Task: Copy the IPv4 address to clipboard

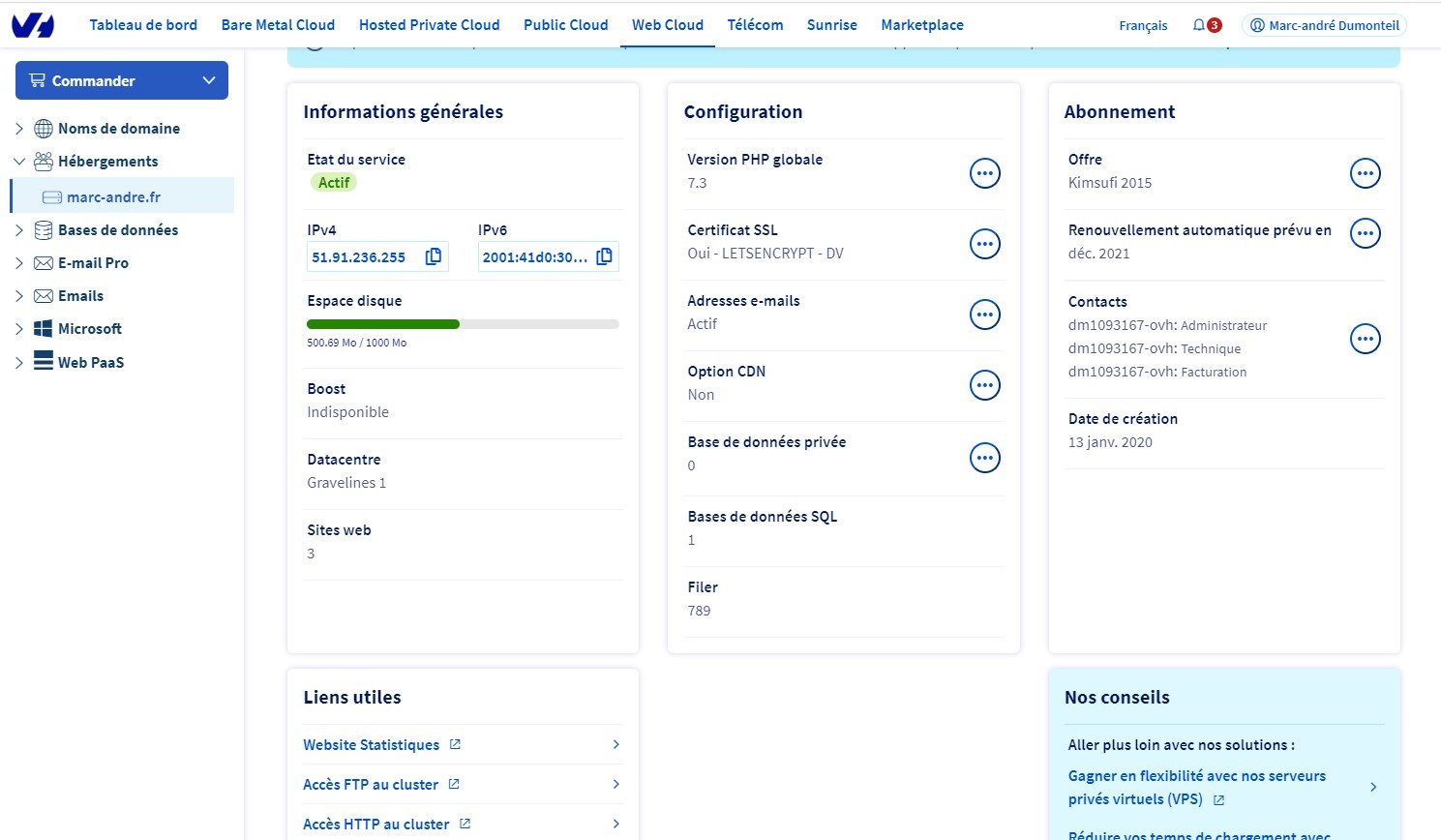Action: (x=434, y=256)
